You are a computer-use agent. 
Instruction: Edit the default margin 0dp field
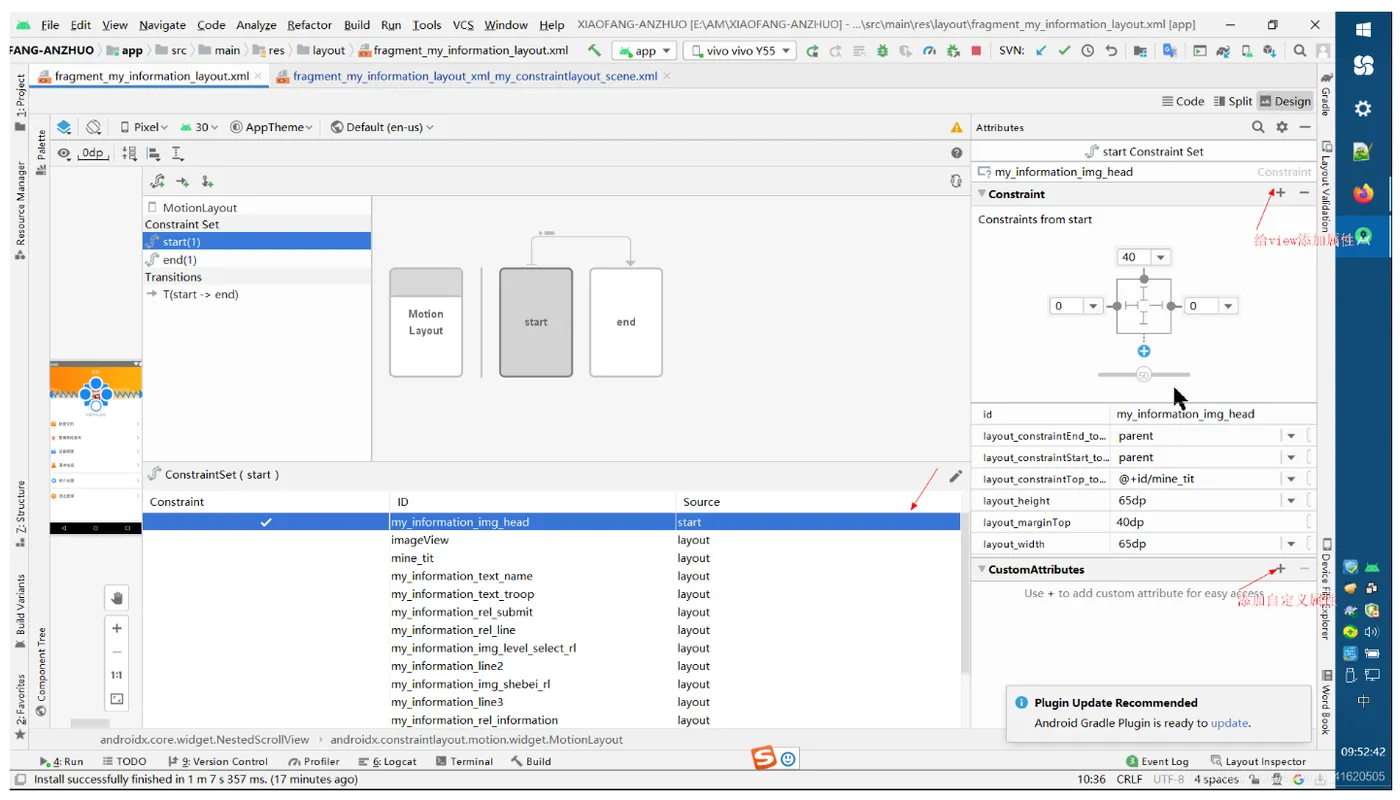click(92, 153)
